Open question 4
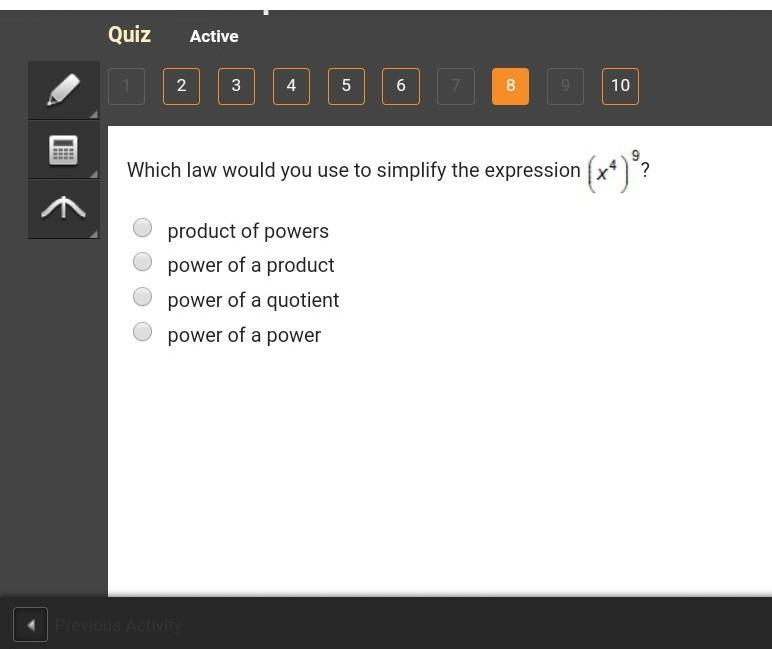 (291, 86)
